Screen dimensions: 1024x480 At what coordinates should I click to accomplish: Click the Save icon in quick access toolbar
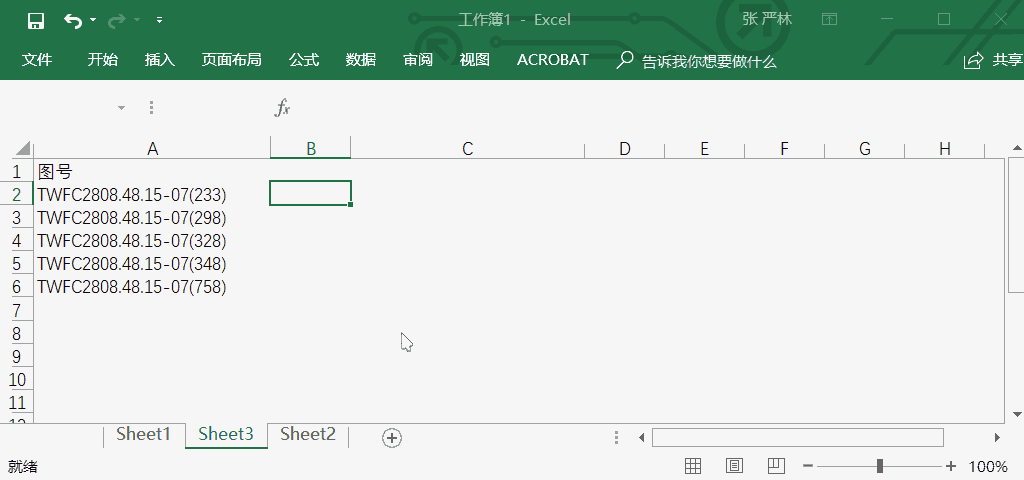tap(35, 20)
